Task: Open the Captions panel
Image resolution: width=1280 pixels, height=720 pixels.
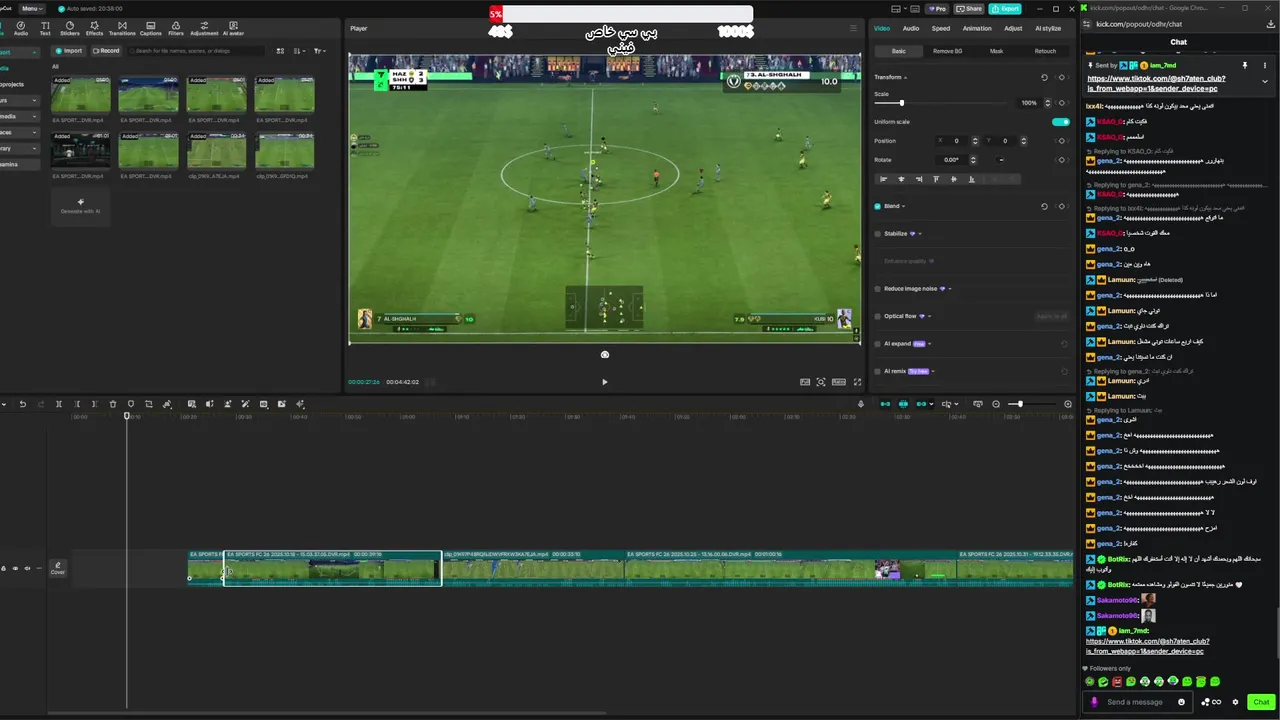Action: pyautogui.click(x=151, y=28)
